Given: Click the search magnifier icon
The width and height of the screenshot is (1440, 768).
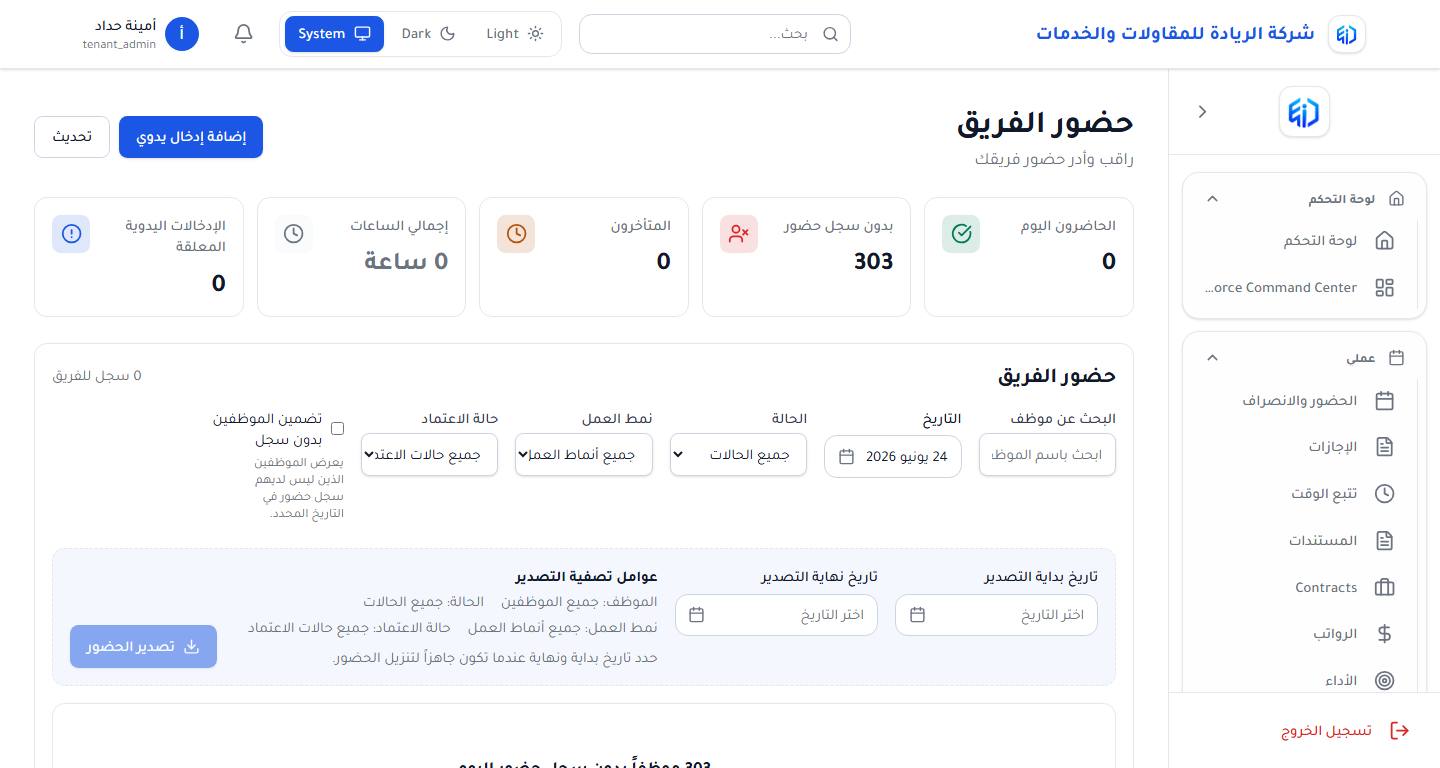Looking at the screenshot, I should click(x=830, y=34).
